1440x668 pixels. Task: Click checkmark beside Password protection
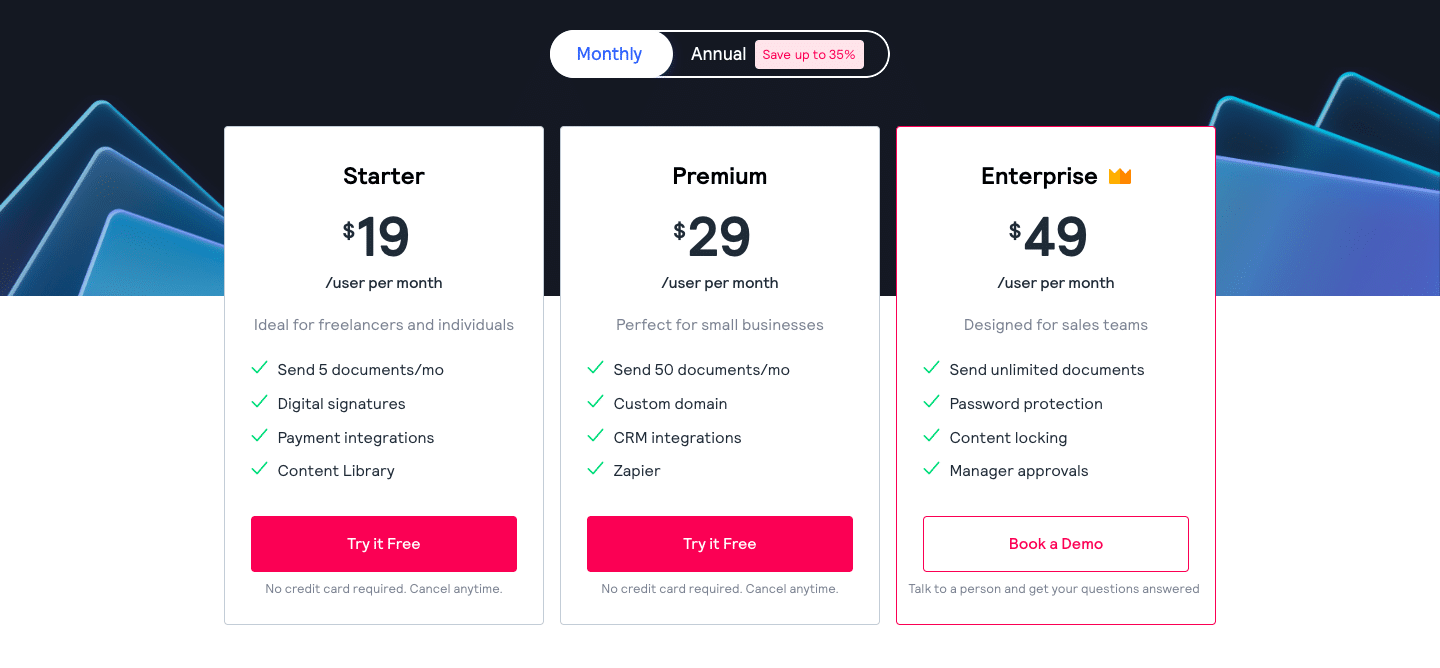click(931, 402)
